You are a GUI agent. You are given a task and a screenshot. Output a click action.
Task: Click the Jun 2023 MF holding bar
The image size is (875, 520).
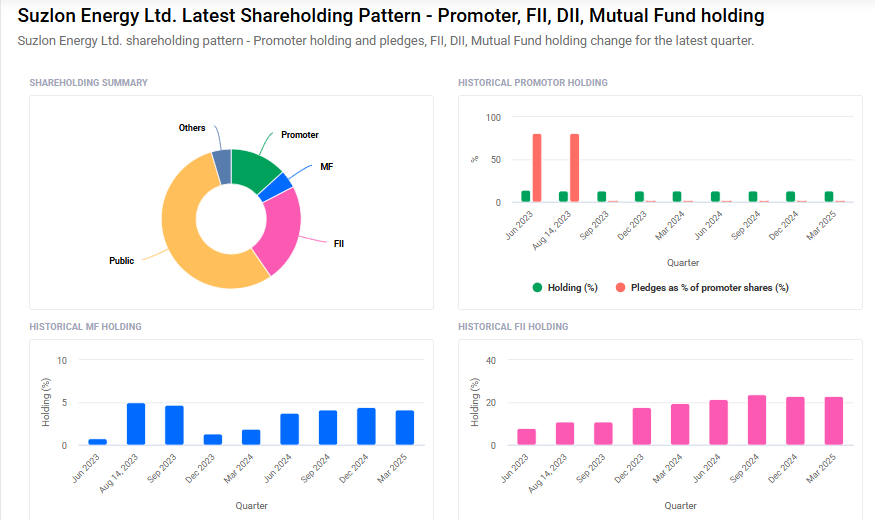(98, 442)
